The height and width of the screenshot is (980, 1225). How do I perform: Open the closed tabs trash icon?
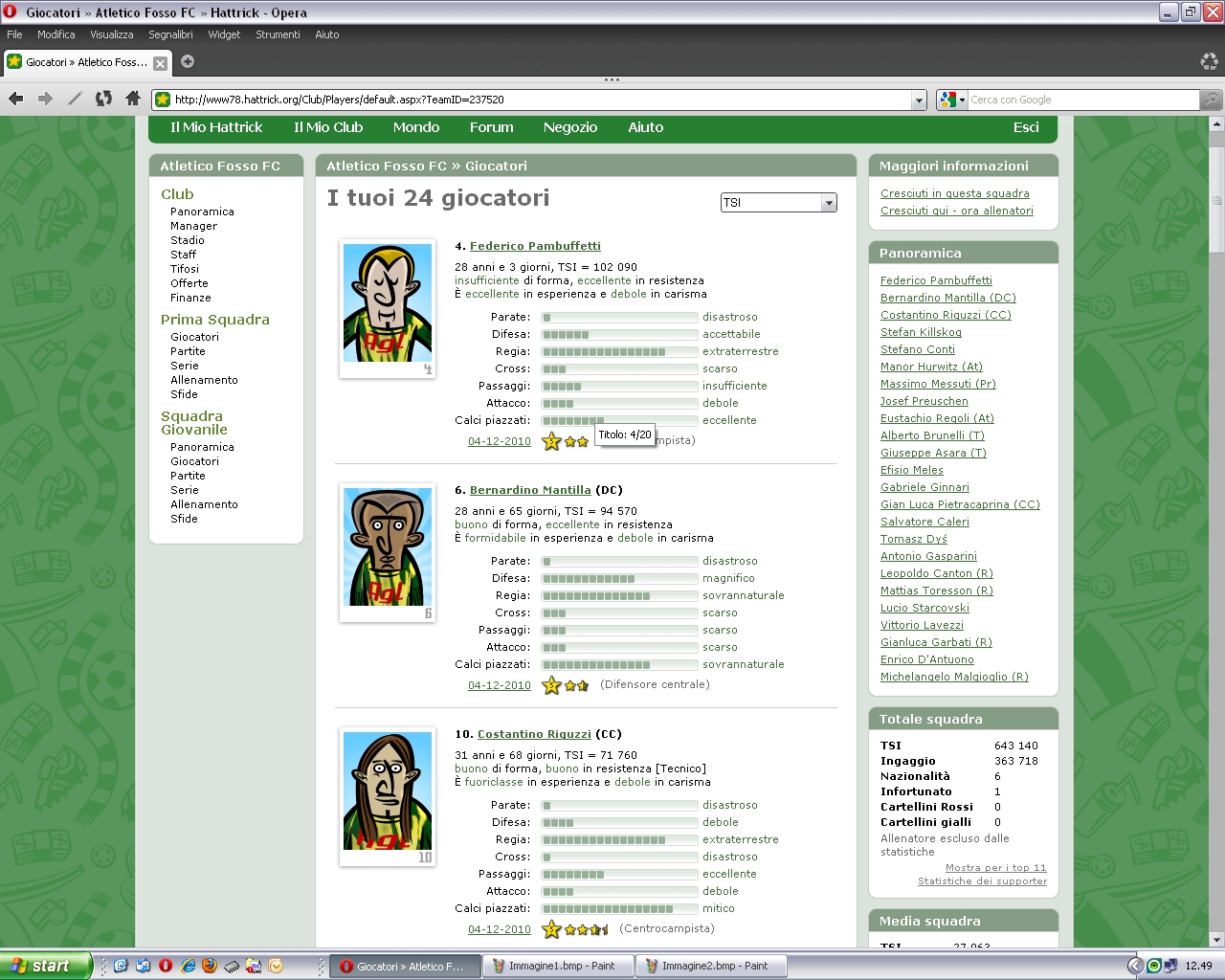pos(1209,62)
